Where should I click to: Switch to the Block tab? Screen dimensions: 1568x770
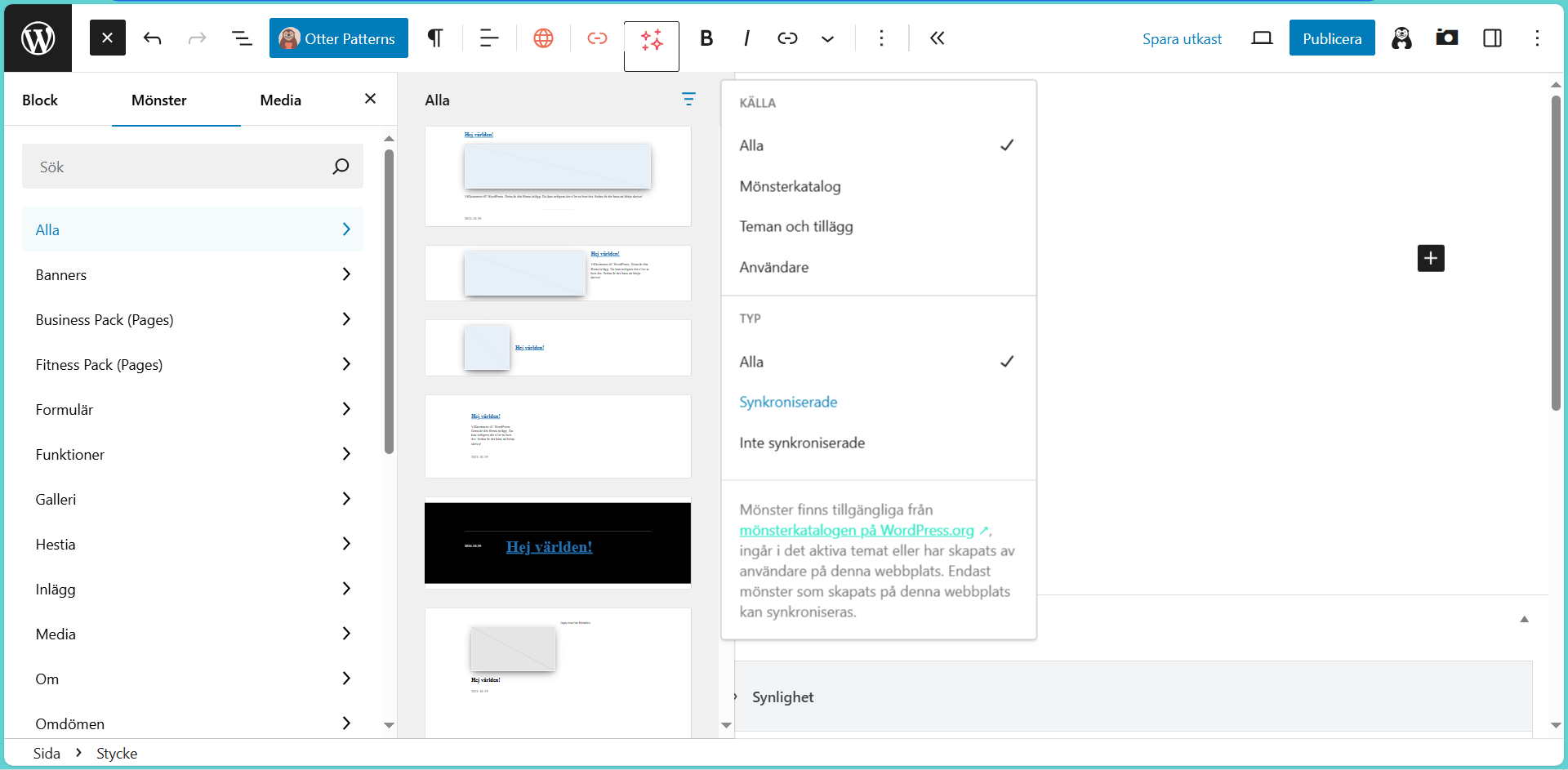pos(40,100)
